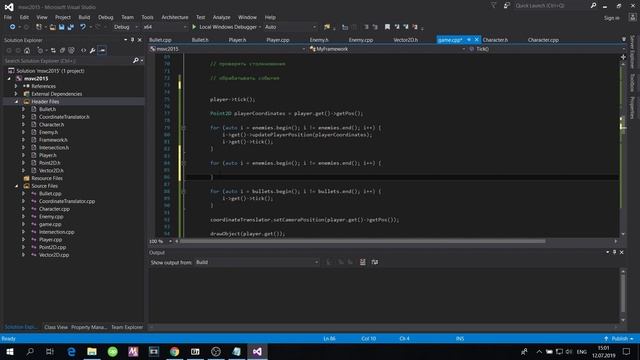Screen dimensions: 640x360
Task: Toggle auto-hide pin on Output panel
Action: coord(614,252)
